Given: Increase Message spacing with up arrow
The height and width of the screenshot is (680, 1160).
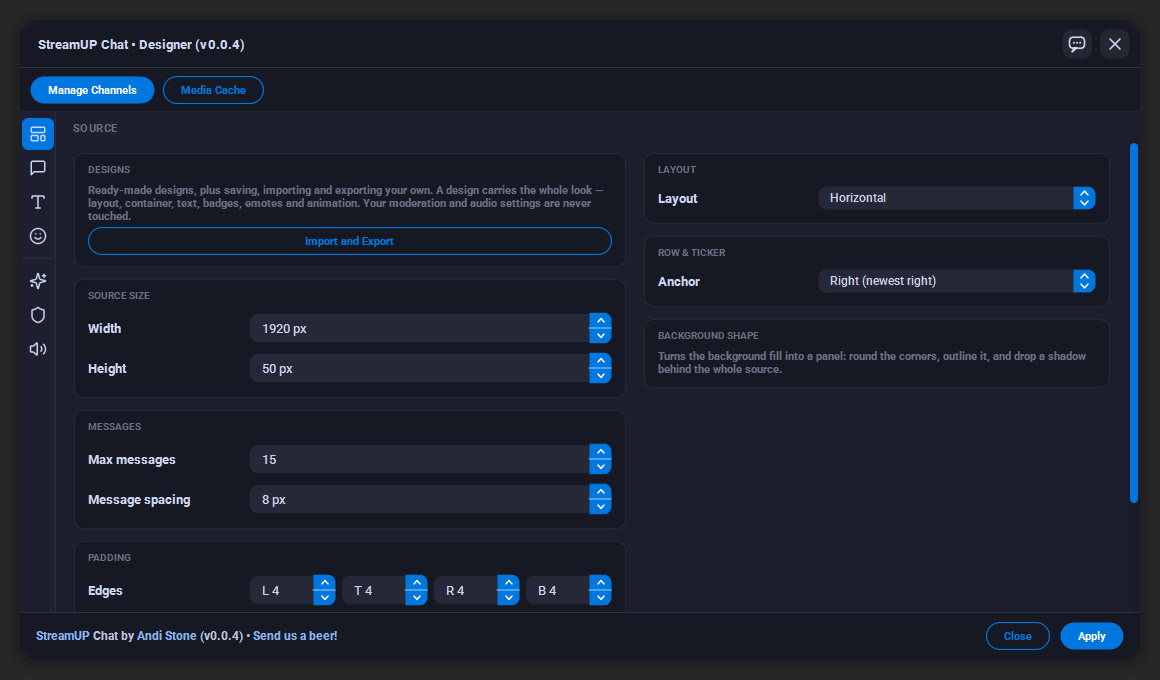Looking at the screenshot, I should click(600, 492).
